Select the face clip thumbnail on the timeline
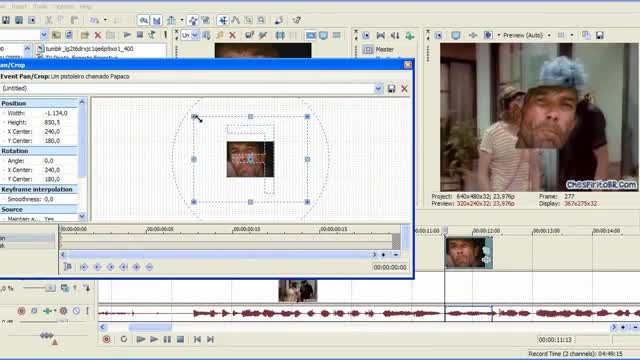The image size is (640, 360). [x=469, y=253]
